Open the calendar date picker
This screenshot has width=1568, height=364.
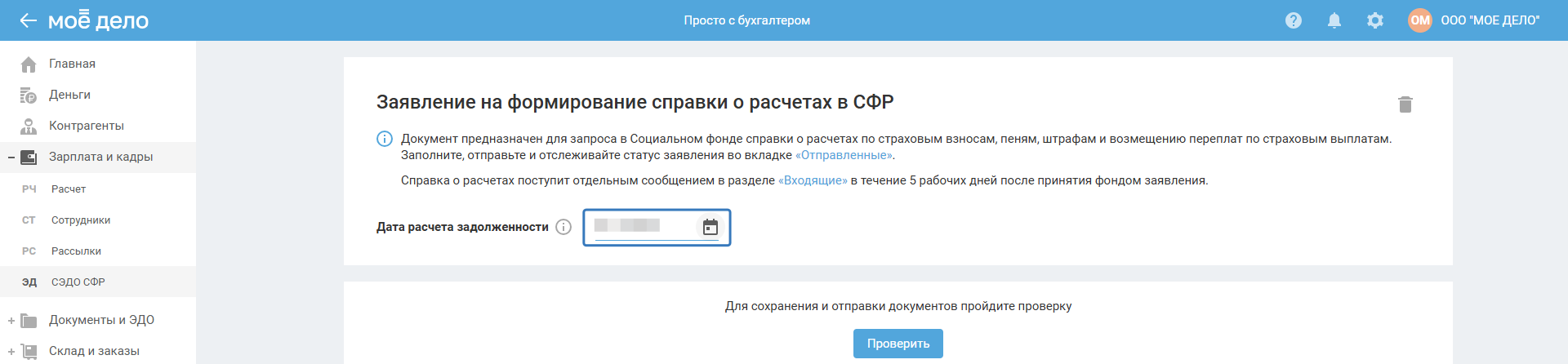click(x=710, y=227)
